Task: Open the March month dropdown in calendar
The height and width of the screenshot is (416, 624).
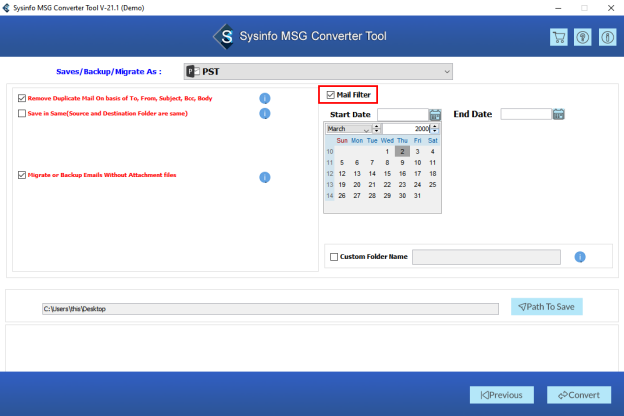Action: click(348, 129)
